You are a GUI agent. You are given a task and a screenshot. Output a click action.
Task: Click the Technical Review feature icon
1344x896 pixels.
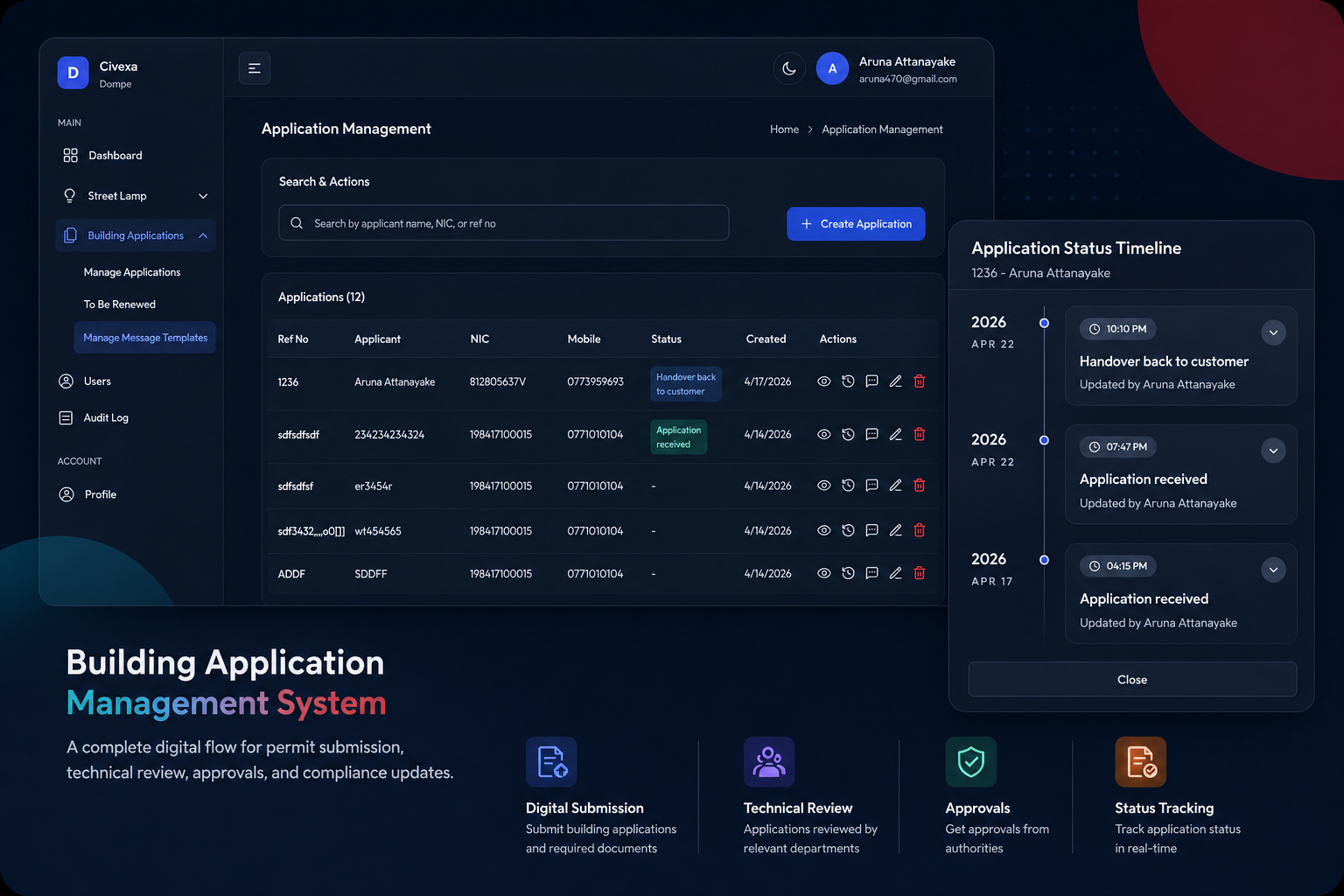pos(769,762)
